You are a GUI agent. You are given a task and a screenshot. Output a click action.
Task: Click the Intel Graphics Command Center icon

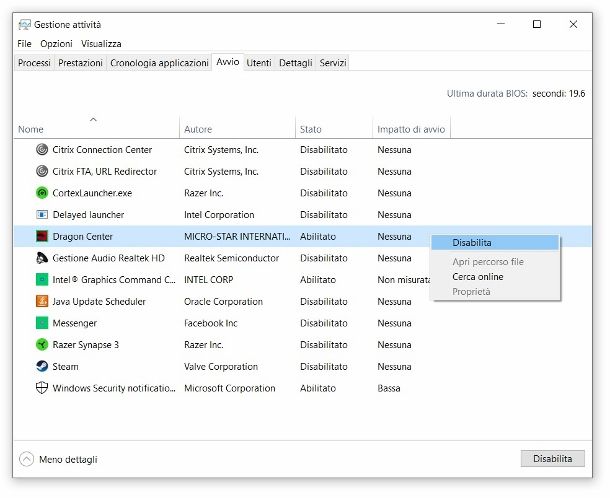(42, 279)
